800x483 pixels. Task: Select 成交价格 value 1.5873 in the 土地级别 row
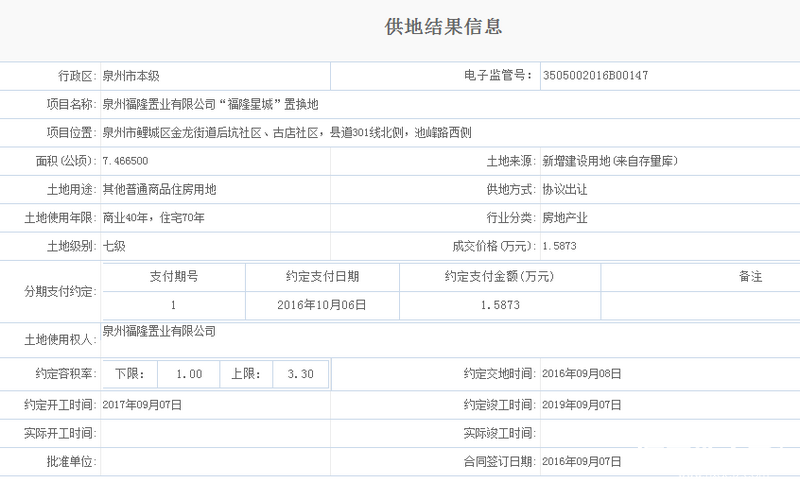tap(559, 246)
